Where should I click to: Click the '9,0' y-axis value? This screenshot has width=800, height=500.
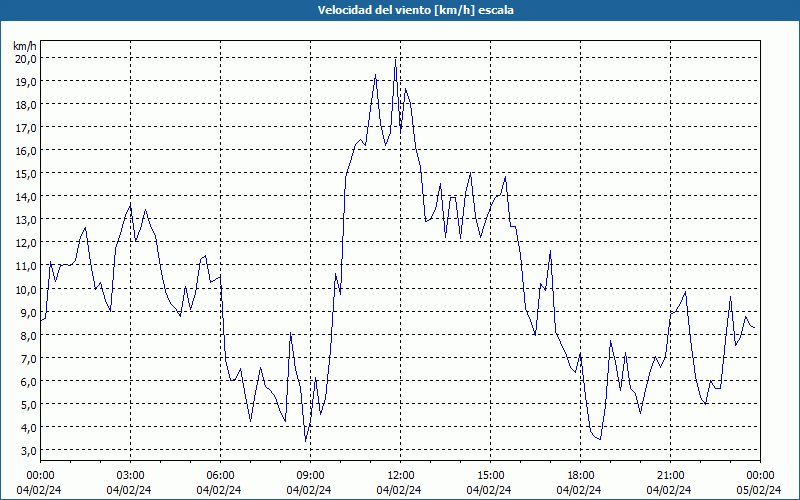click(x=28, y=312)
